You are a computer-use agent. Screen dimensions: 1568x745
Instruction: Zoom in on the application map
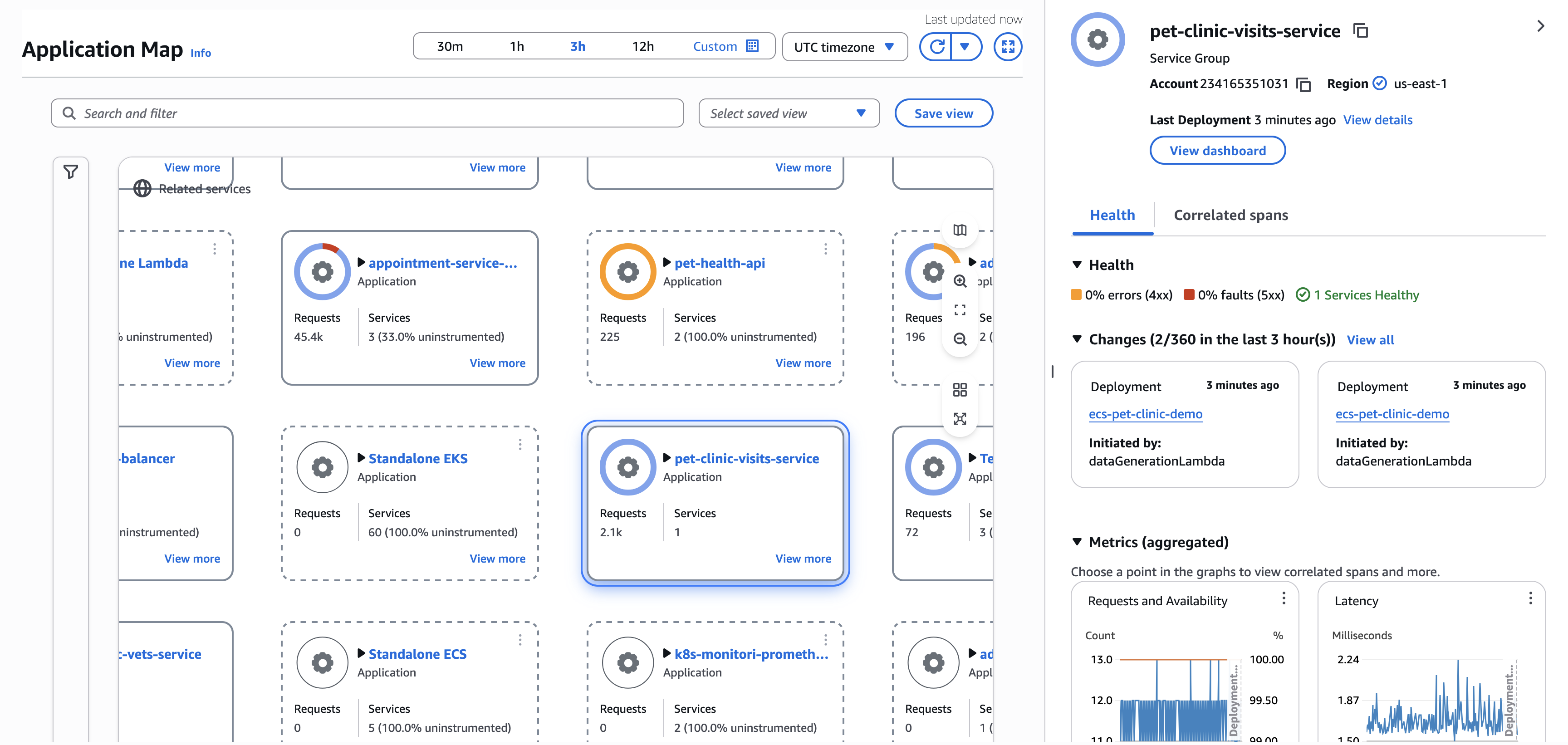[960, 281]
